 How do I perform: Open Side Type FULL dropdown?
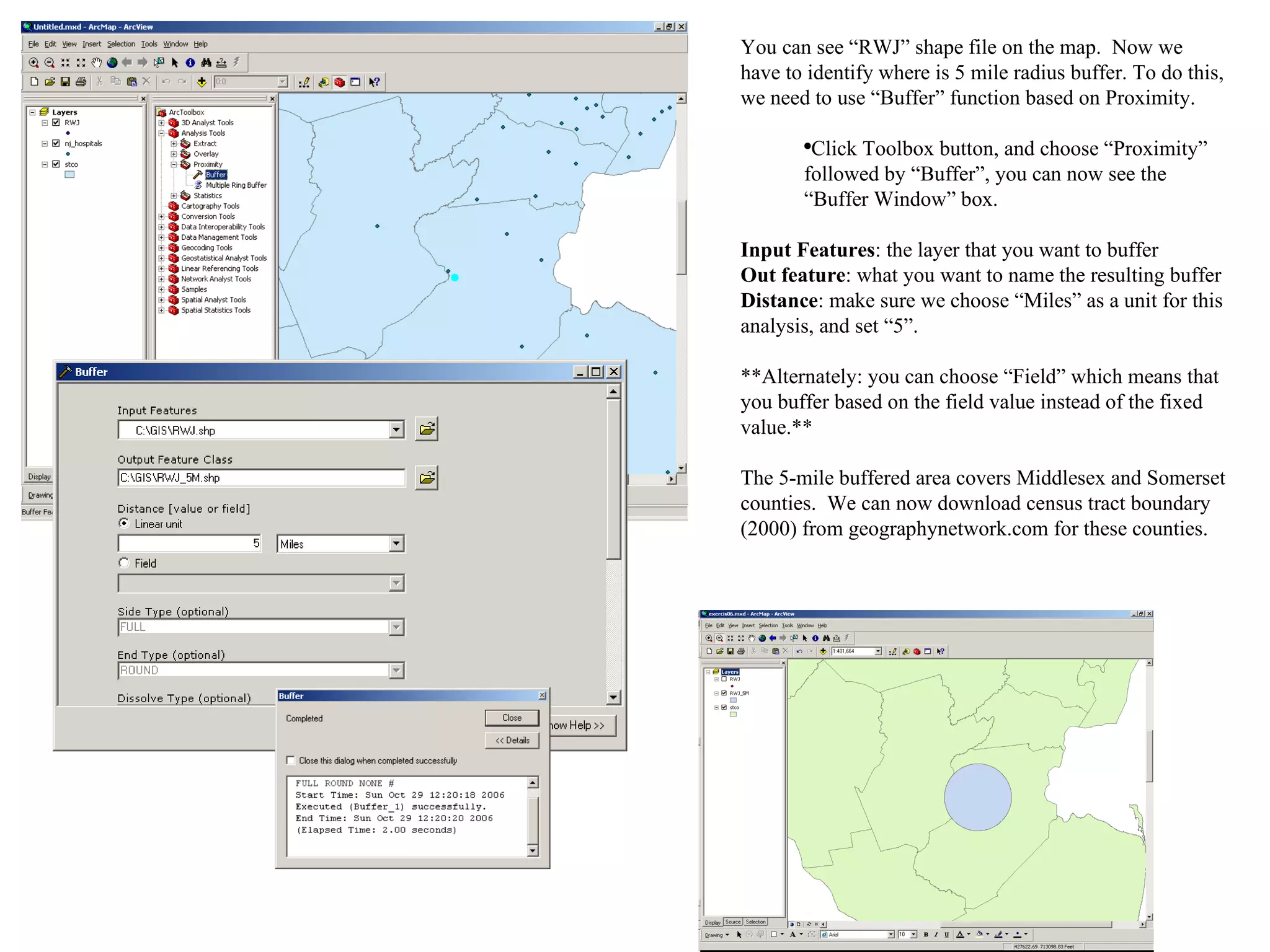[x=397, y=627]
